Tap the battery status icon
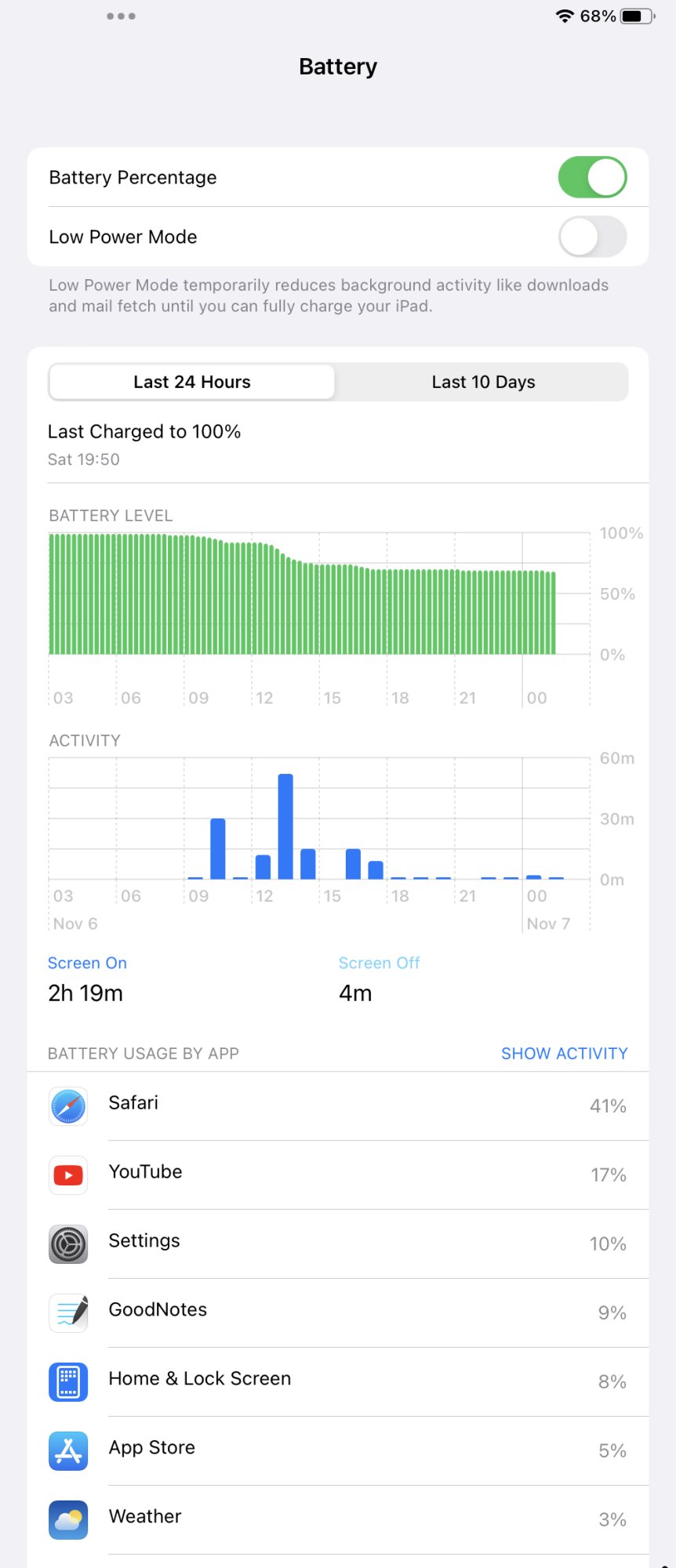The width and height of the screenshot is (676, 1568). click(x=637, y=16)
